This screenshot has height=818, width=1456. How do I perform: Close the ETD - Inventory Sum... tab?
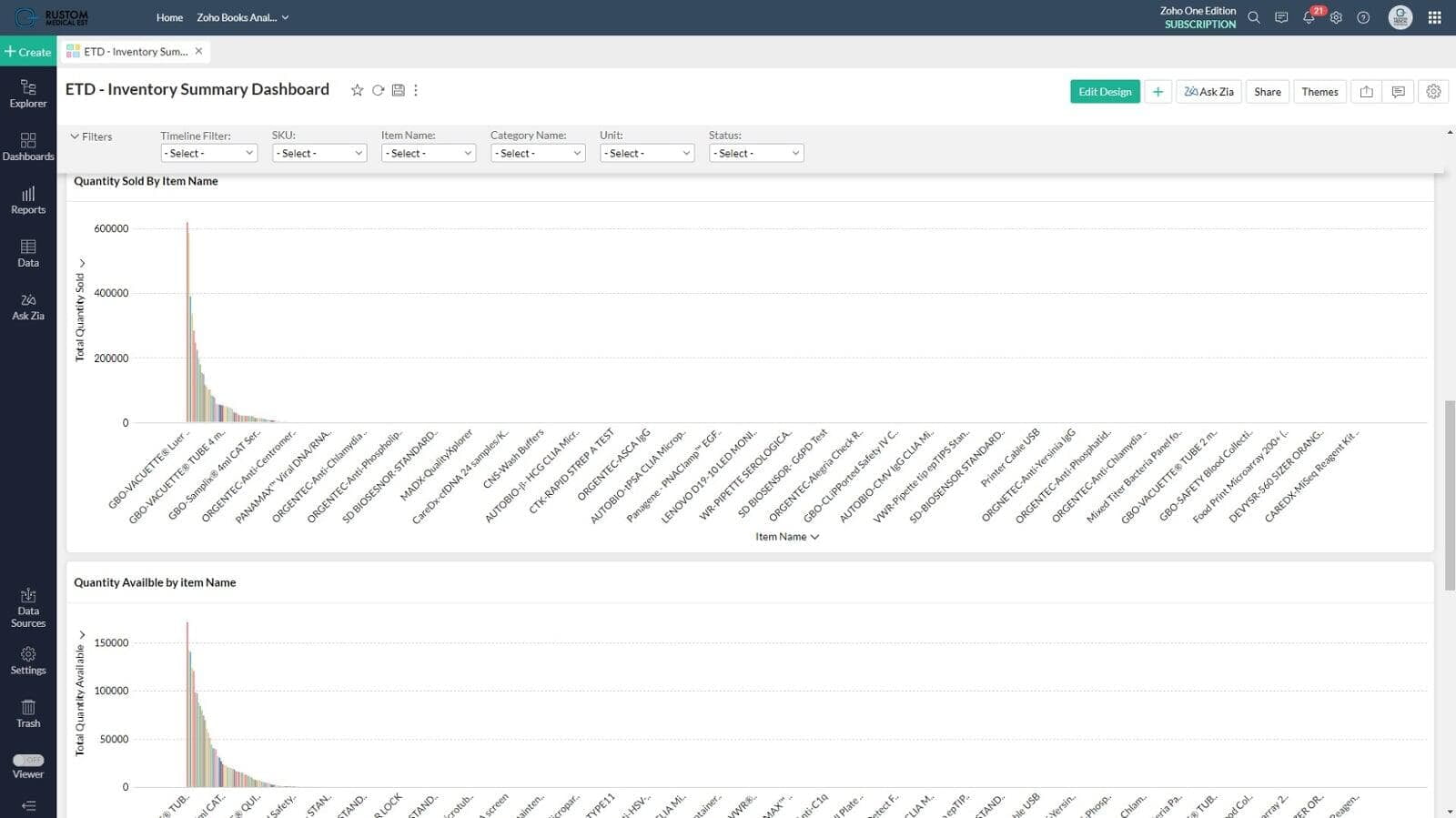point(198,51)
